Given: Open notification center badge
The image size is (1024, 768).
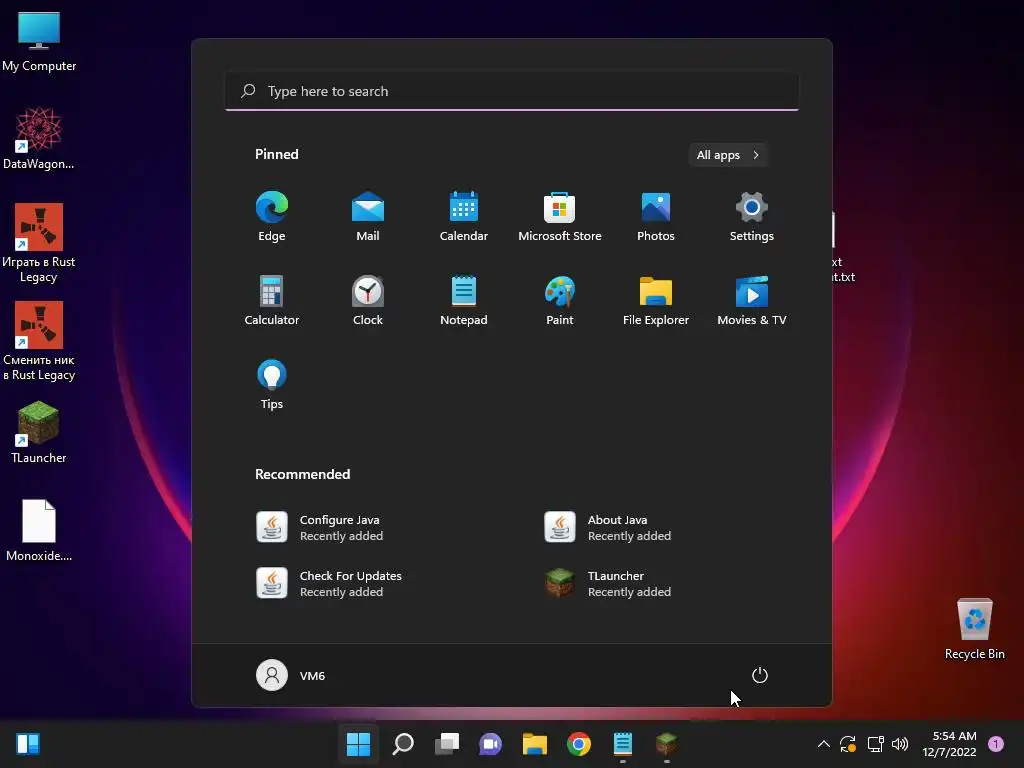Looking at the screenshot, I should pos(996,744).
